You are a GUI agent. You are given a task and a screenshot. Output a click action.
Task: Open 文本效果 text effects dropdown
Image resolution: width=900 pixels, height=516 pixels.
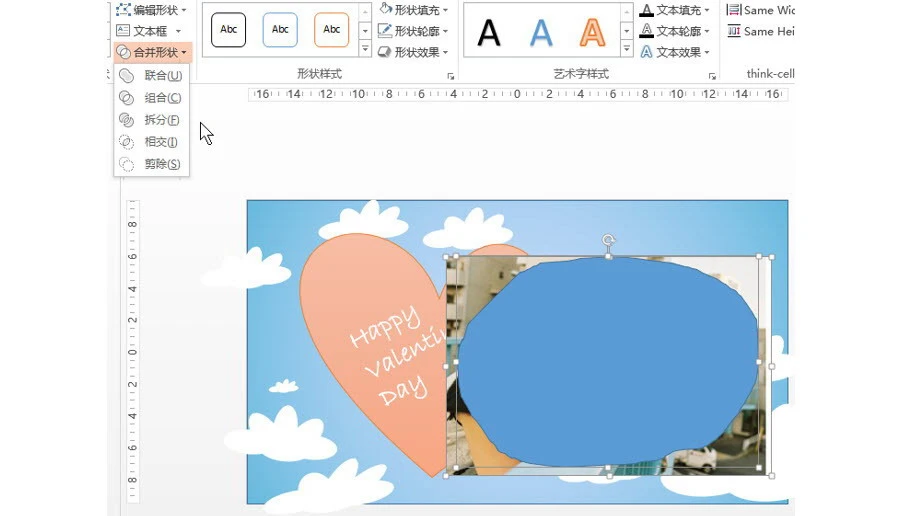pyautogui.click(x=675, y=52)
